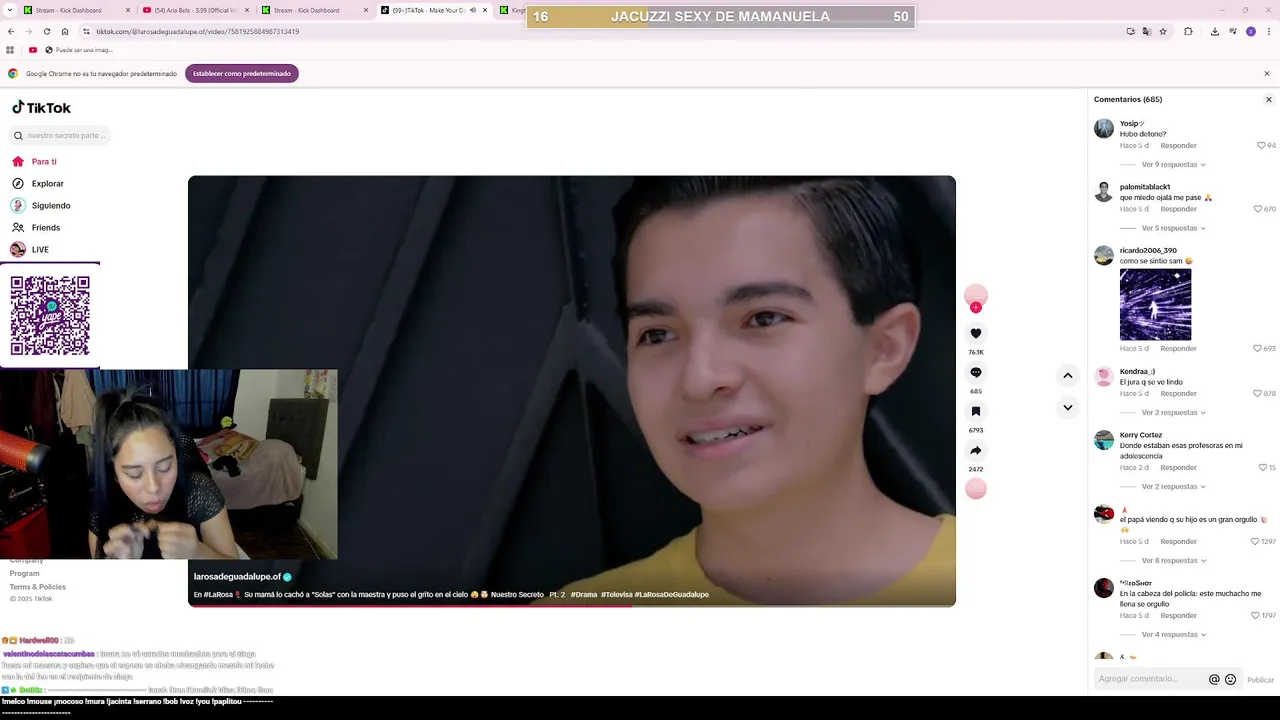
Task: Mute the TikTok tab via speaker icon
Action: coord(473,10)
